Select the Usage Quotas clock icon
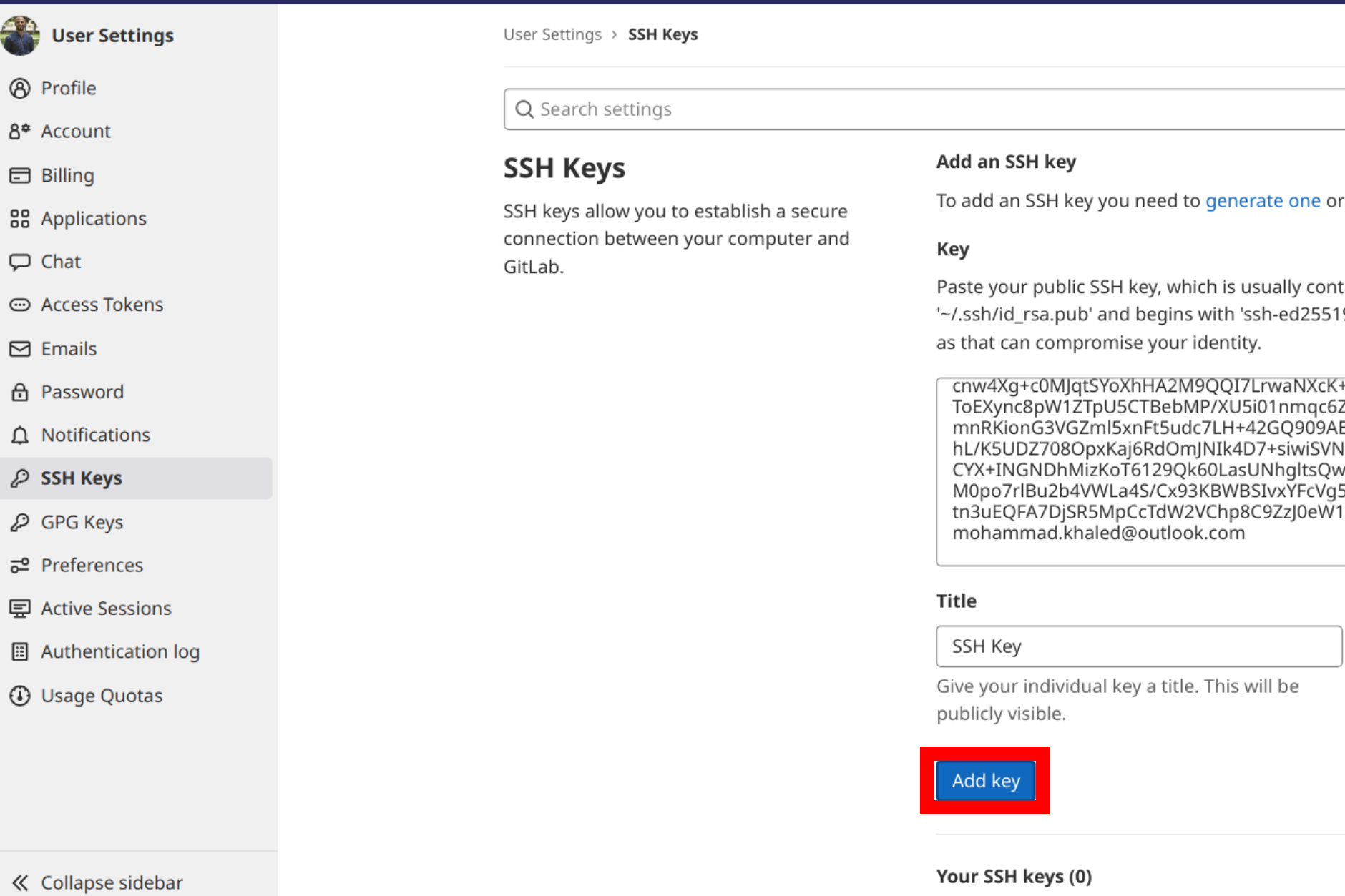This screenshot has width=1345, height=896. tap(20, 694)
